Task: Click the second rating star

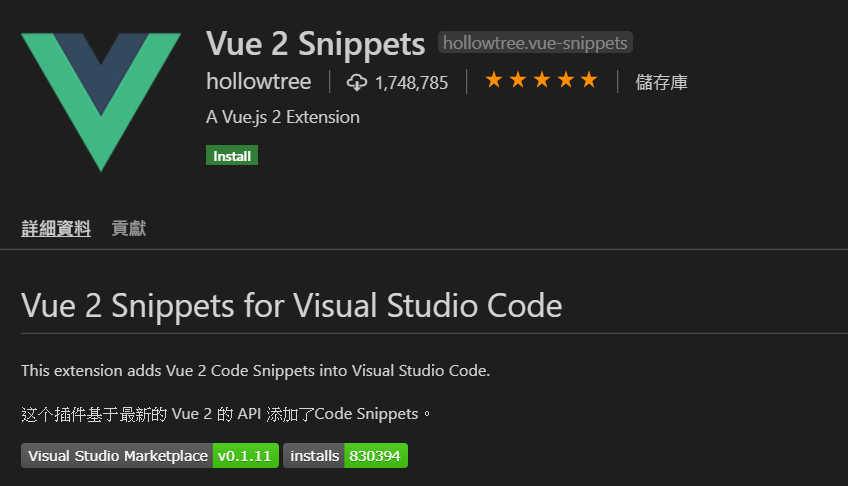Action: [518, 81]
